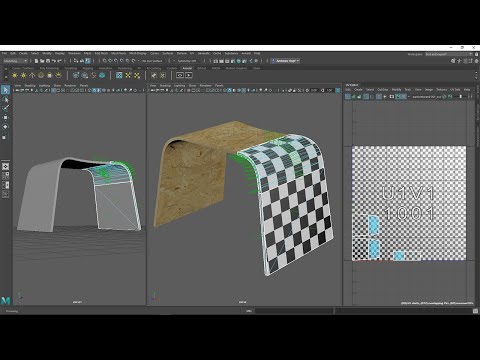This screenshot has width=480, height=360.
Task: Pick the Scale tool in toolbox
Action: pyautogui.click(x=4, y=137)
